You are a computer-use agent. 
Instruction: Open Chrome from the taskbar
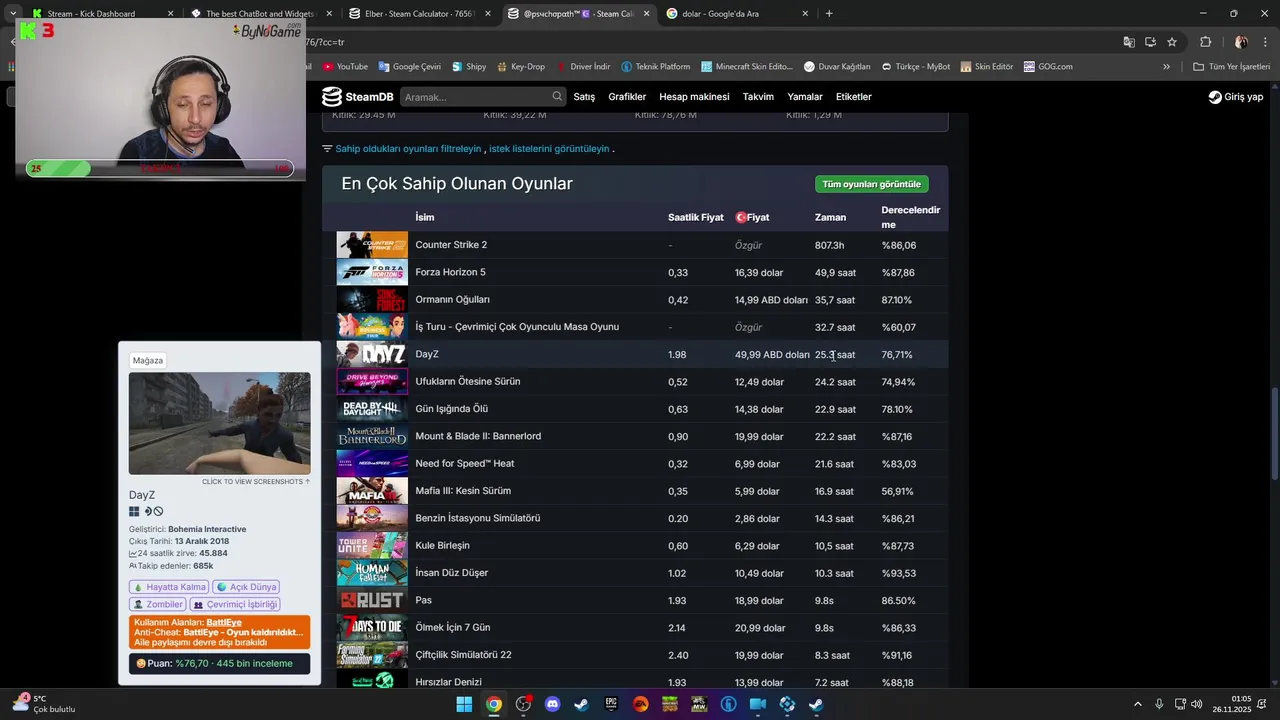pyautogui.click(x=494, y=704)
